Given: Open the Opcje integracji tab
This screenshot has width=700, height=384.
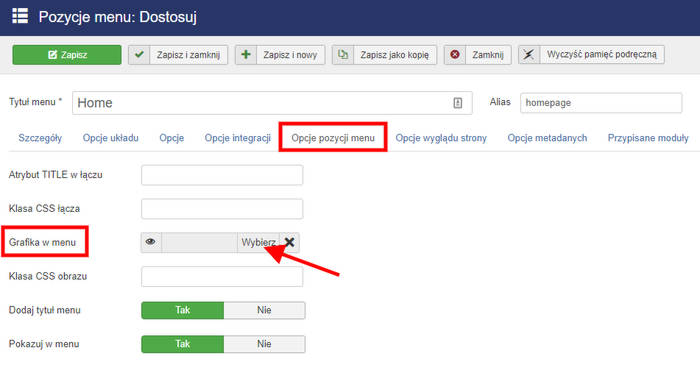Looking at the screenshot, I should [x=238, y=138].
